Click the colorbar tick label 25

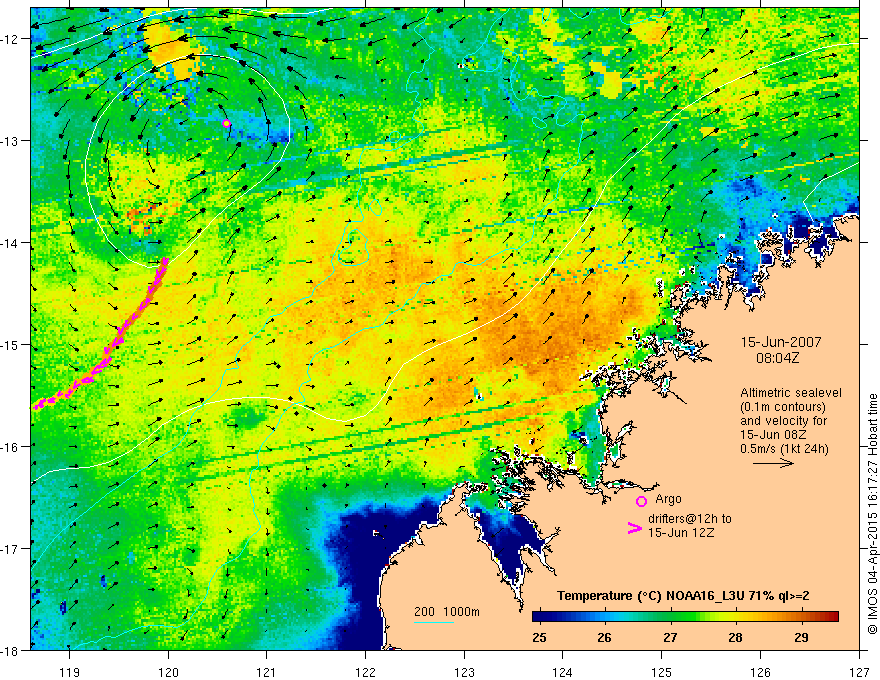tap(539, 637)
